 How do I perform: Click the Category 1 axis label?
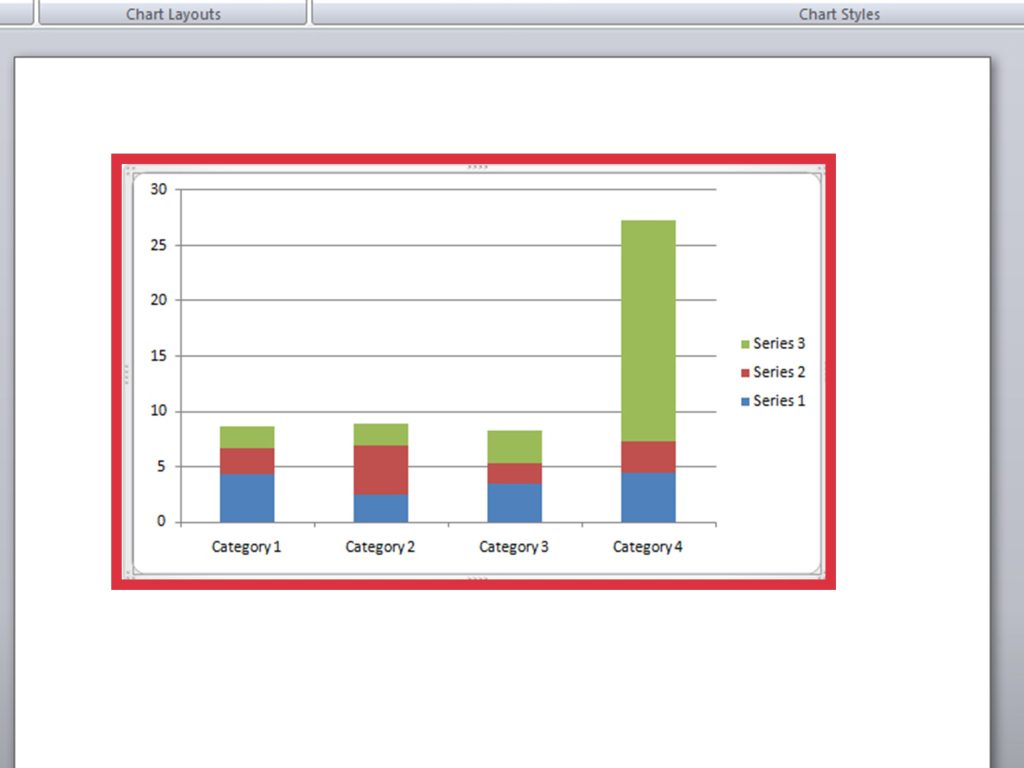point(246,547)
